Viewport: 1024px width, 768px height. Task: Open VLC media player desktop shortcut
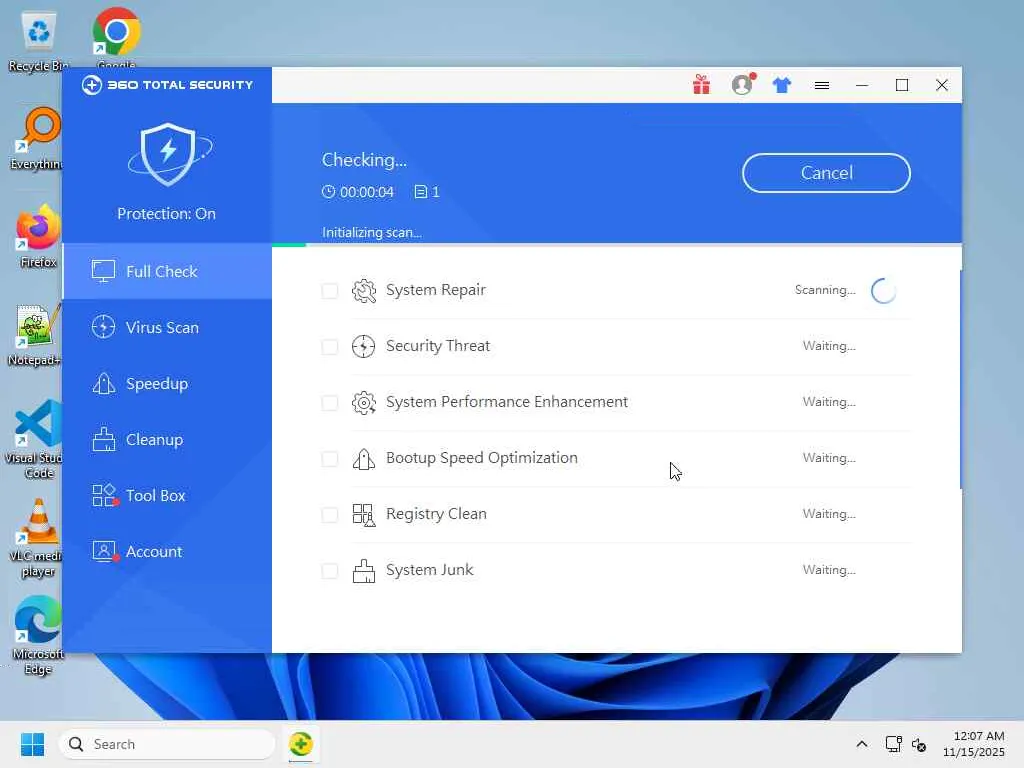click(x=37, y=537)
